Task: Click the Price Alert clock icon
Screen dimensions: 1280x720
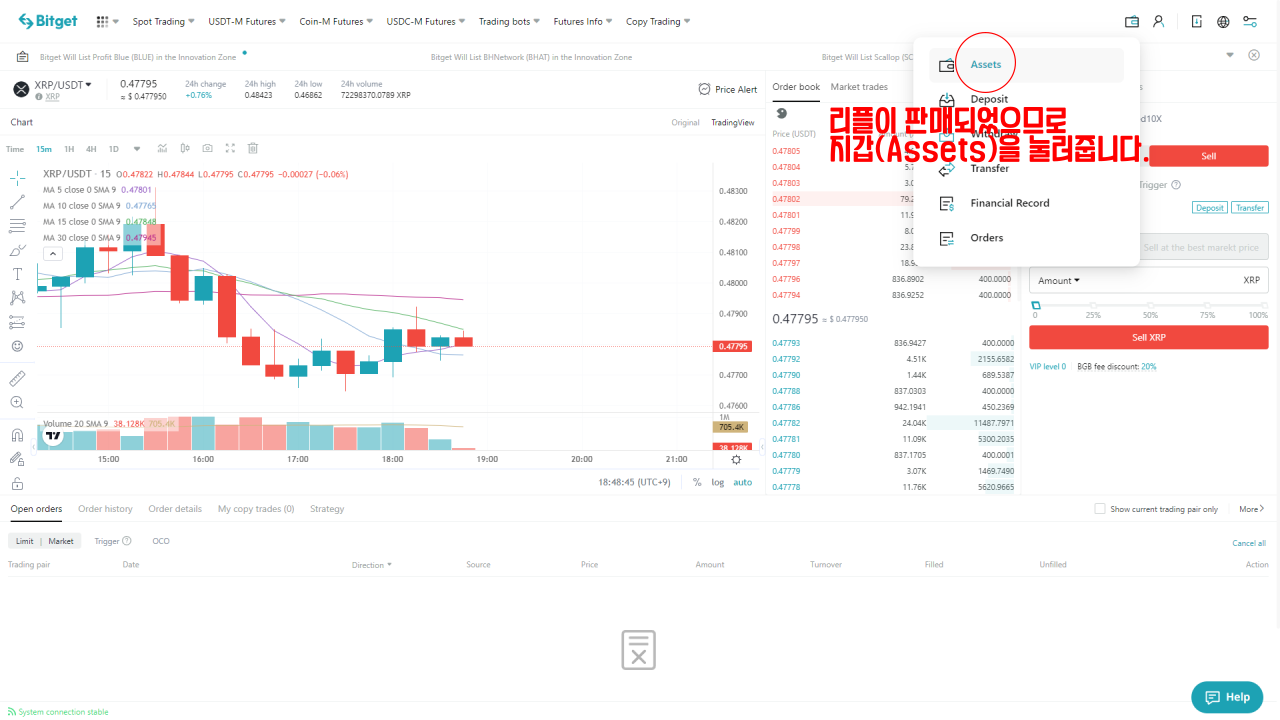Action: 705,89
